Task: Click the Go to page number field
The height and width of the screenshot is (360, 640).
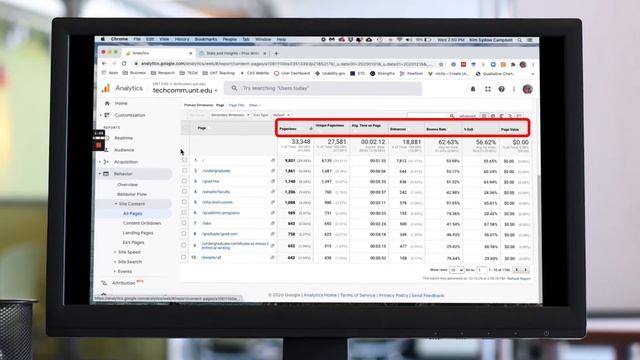Action: click(x=482, y=270)
